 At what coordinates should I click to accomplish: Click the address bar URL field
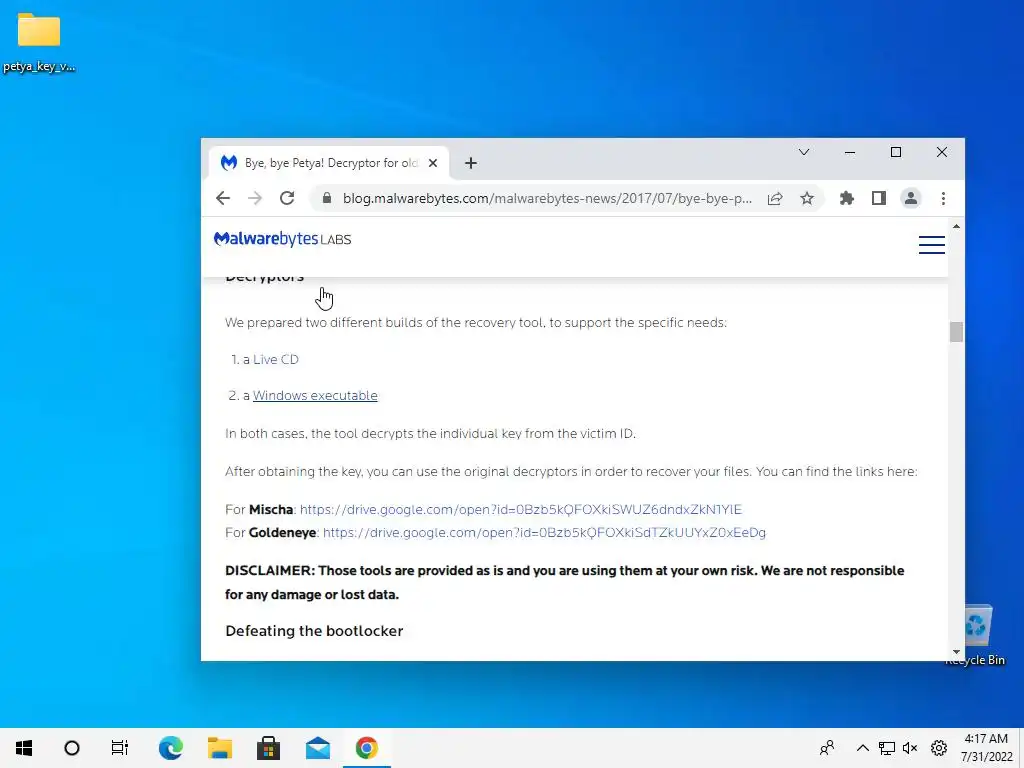click(x=547, y=199)
